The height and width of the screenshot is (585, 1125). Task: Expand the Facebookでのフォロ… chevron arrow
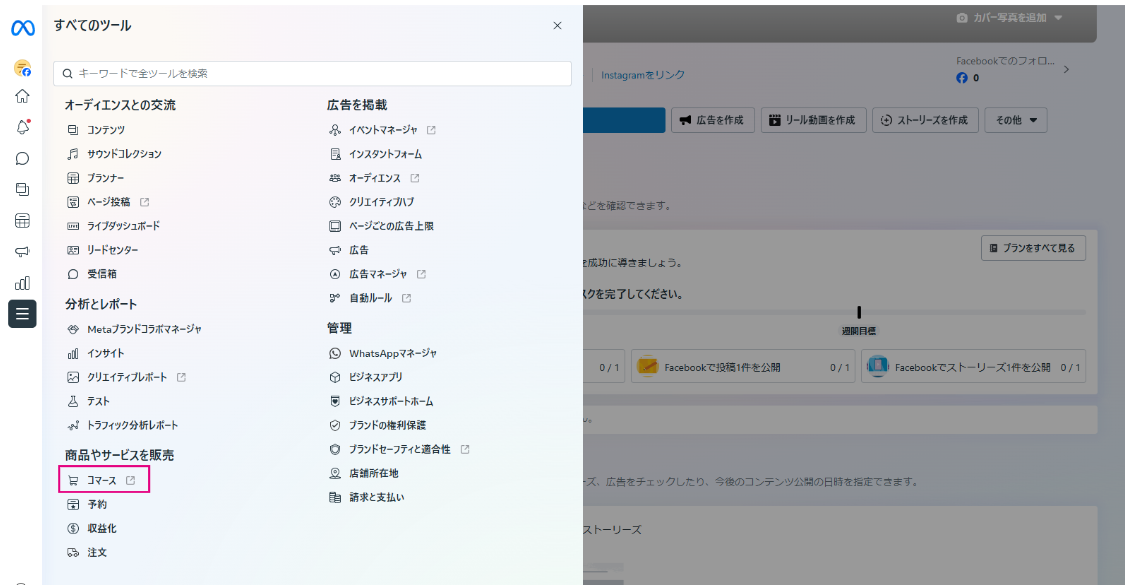[1066, 70]
